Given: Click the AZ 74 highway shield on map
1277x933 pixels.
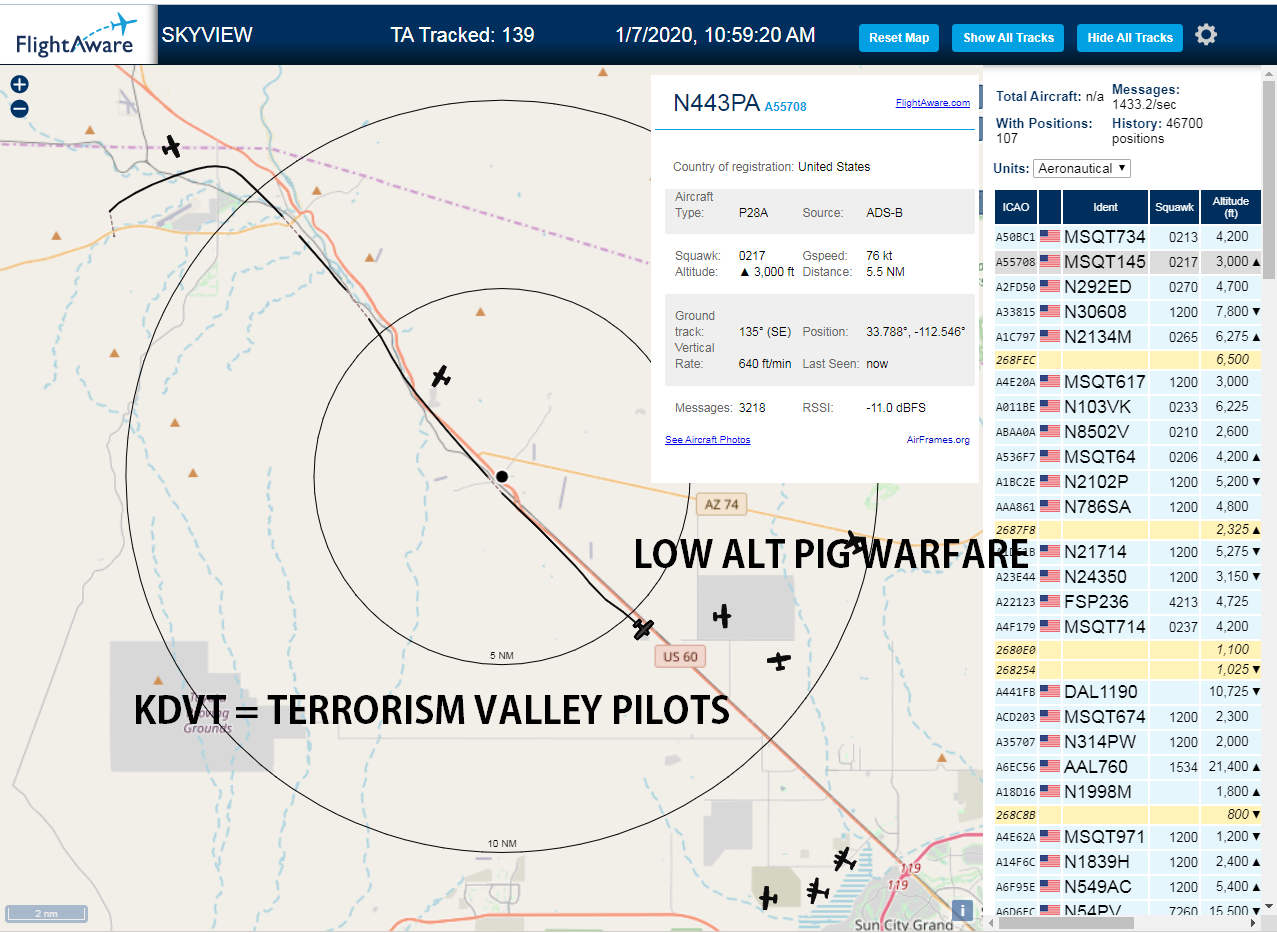Looking at the screenshot, I should [721, 505].
